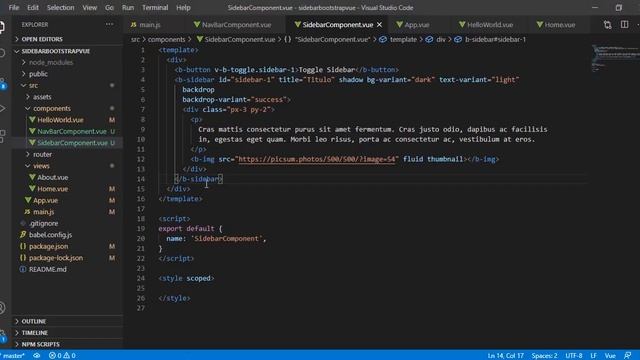Click 'src' in the breadcrumb path
640x360 pixels.
point(135,40)
